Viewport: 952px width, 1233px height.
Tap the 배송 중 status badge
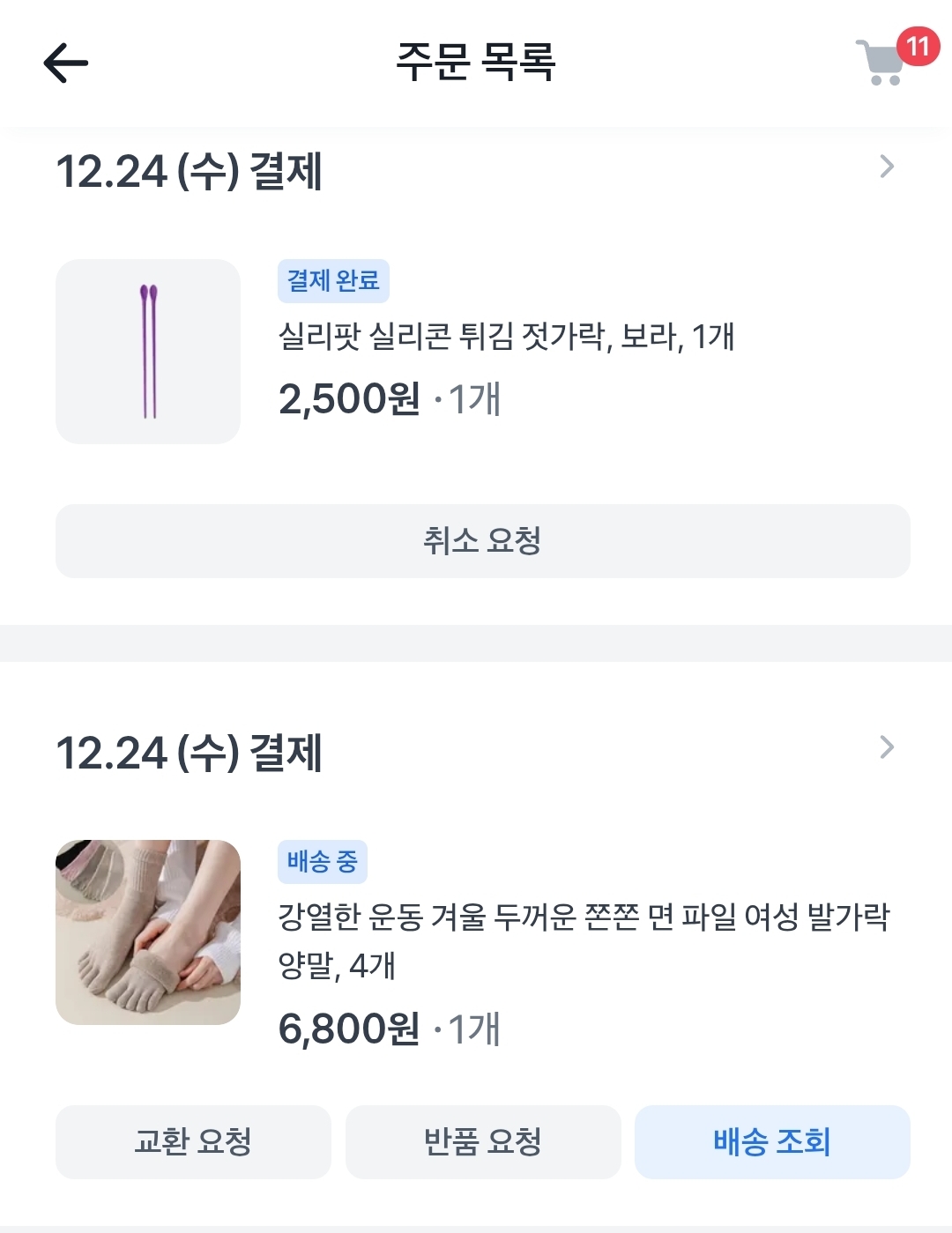pos(322,862)
